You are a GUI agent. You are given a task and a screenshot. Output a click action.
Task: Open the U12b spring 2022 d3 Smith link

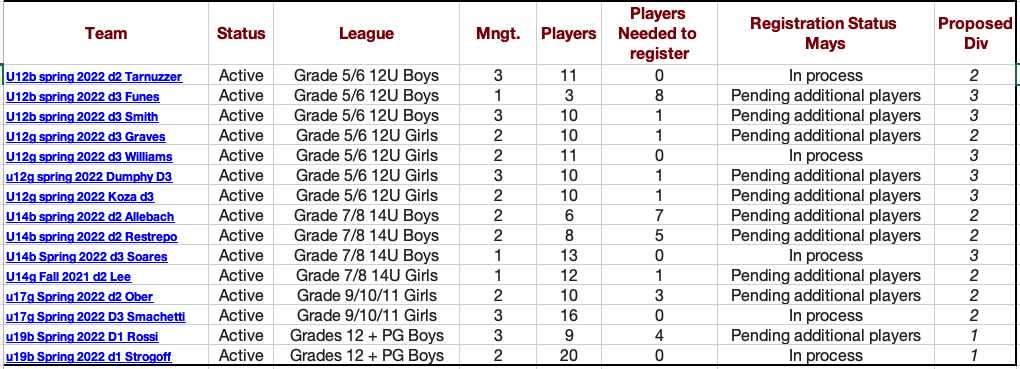(82, 117)
